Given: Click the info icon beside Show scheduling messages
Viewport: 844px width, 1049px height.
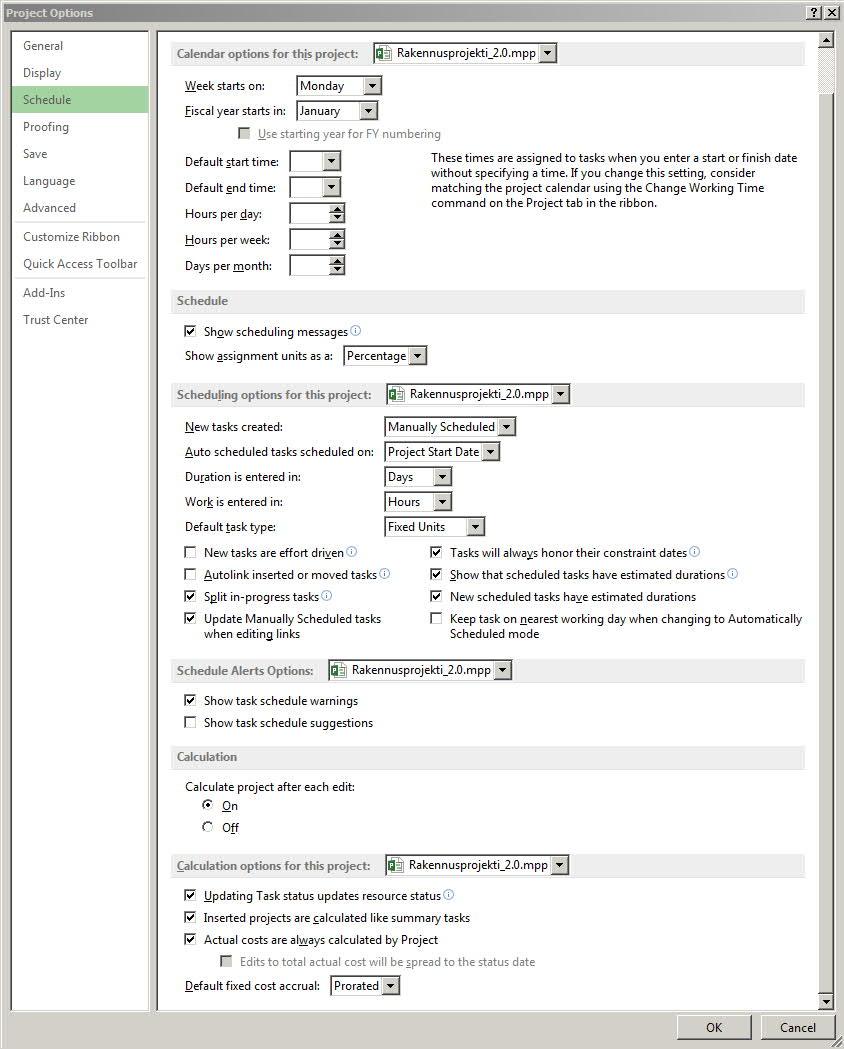Looking at the screenshot, I should pyautogui.click(x=356, y=330).
